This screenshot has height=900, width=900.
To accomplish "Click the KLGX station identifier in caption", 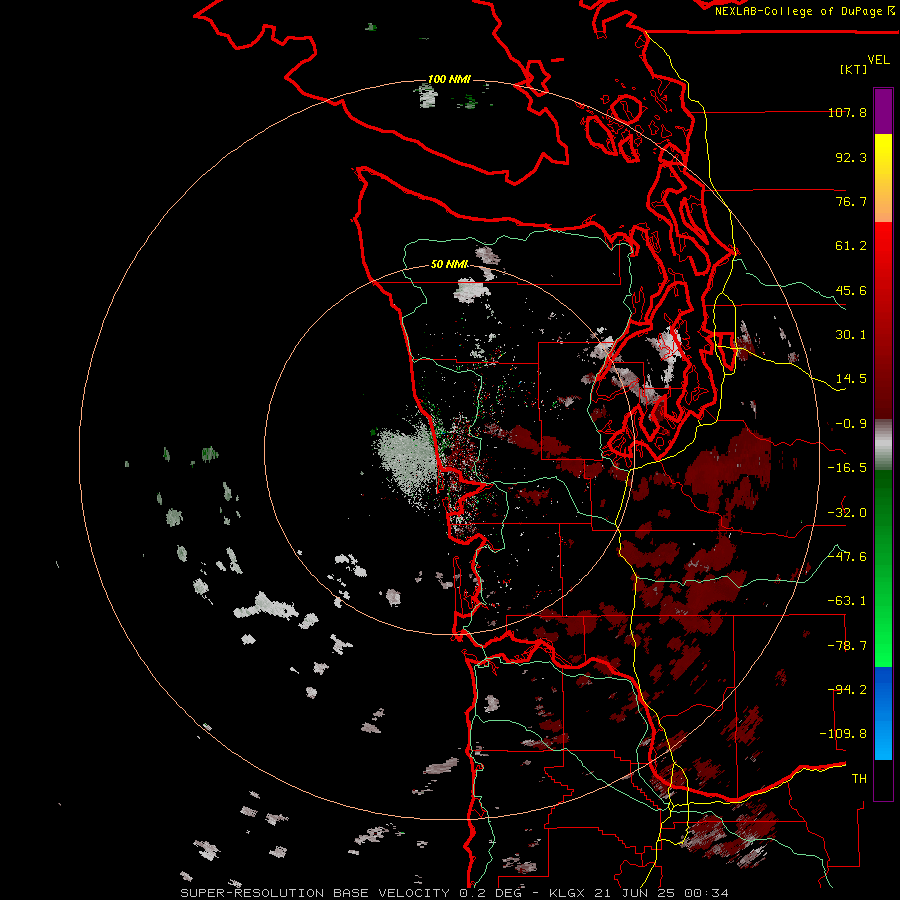I will click(x=568, y=893).
